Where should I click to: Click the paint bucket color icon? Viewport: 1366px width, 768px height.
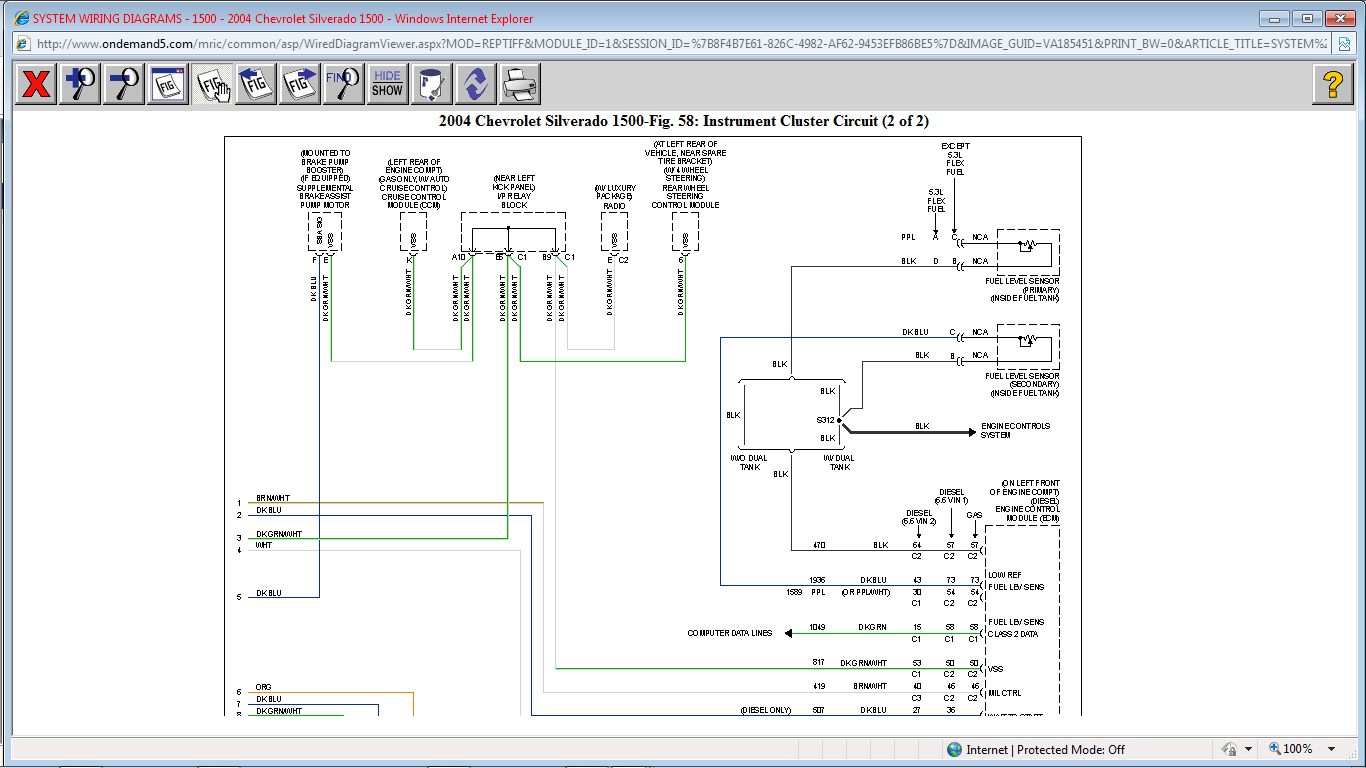[432, 84]
